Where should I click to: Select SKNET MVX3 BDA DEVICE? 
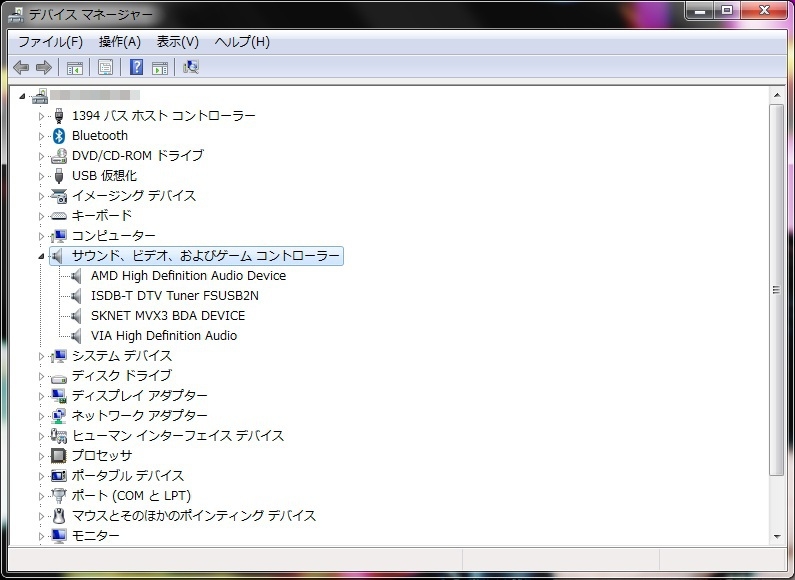pyautogui.click(x=168, y=316)
